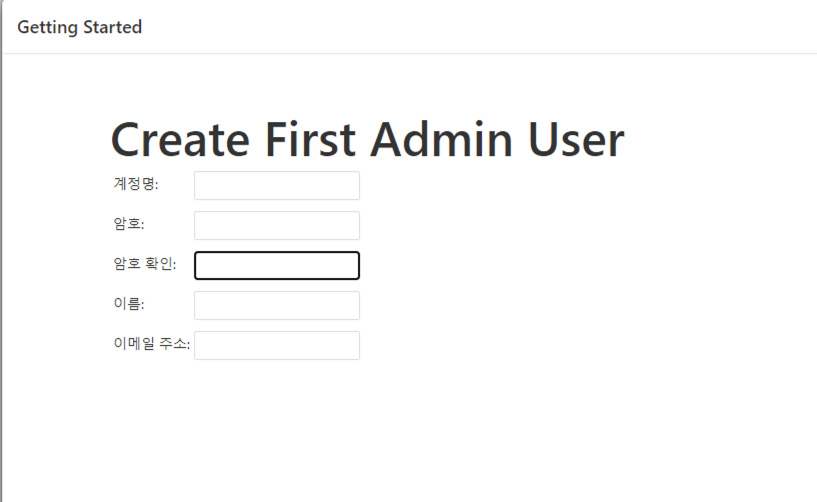Click the 암호 확인: label text
This screenshot has width=817, height=502.
(145, 263)
